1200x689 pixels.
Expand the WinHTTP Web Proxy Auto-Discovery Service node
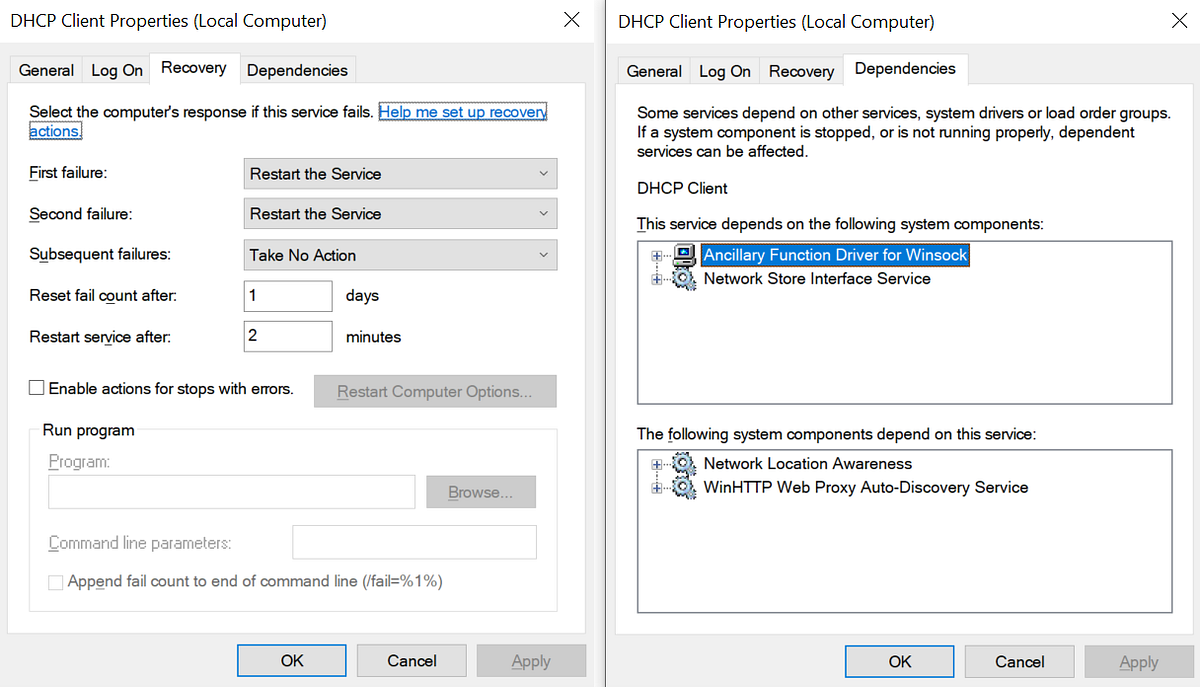tap(656, 487)
